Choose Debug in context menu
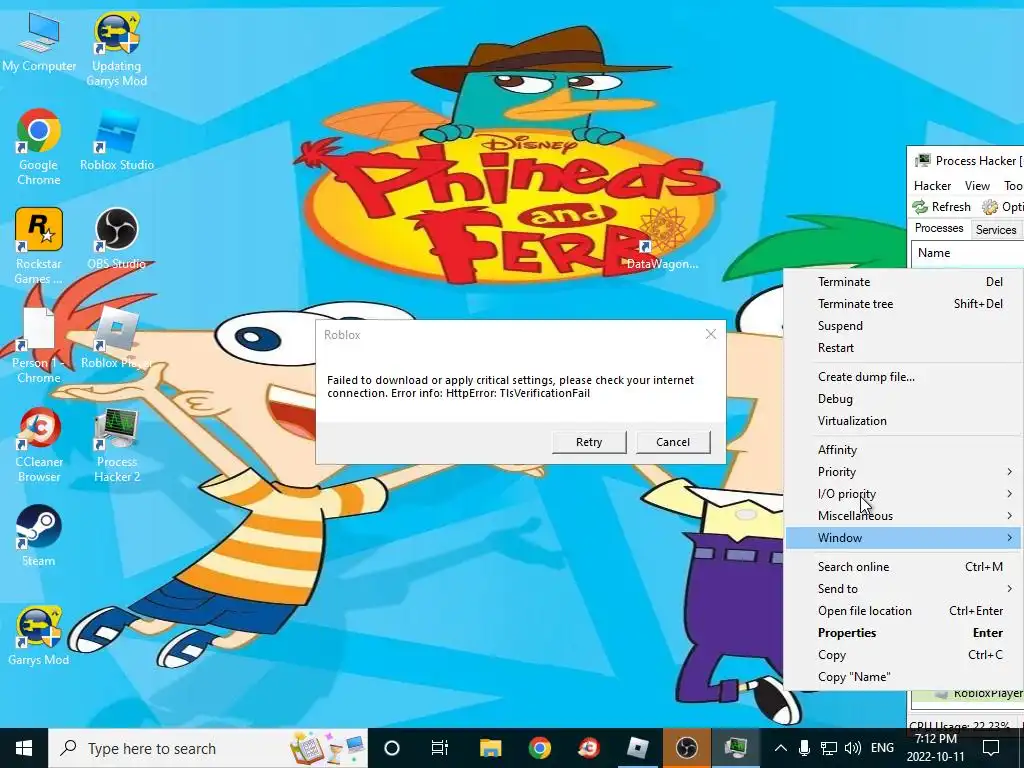The image size is (1024, 768). coord(904,398)
